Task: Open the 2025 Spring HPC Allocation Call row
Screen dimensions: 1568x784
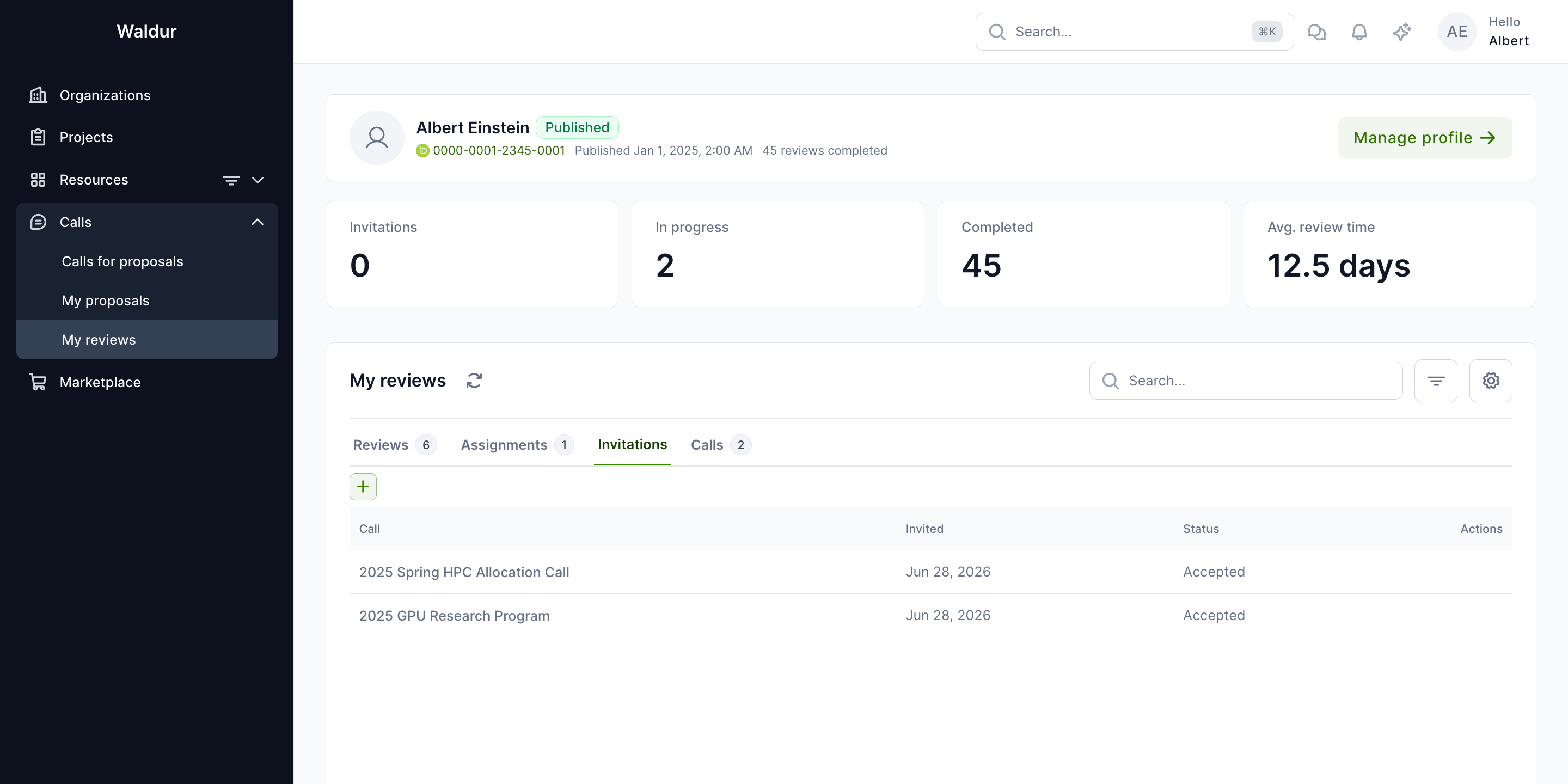Action: 930,572
